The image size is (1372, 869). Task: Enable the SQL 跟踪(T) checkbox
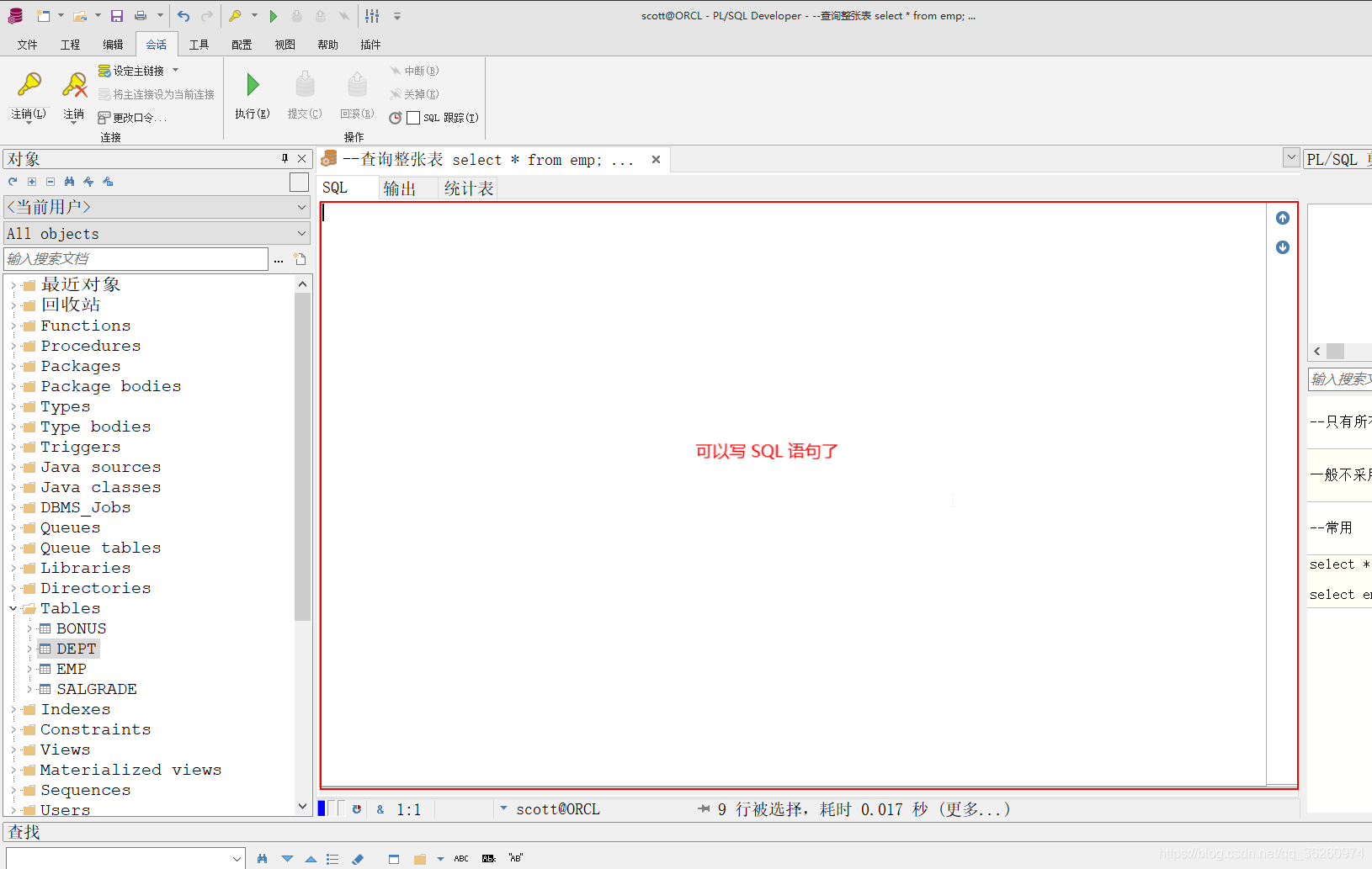point(413,118)
